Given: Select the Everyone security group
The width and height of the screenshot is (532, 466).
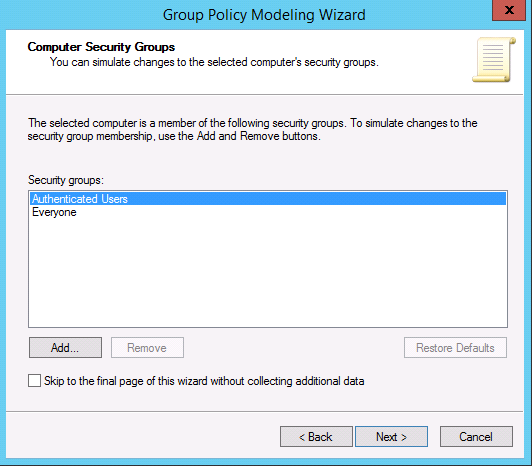Looking at the screenshot, I should click(x=54, y=212).
